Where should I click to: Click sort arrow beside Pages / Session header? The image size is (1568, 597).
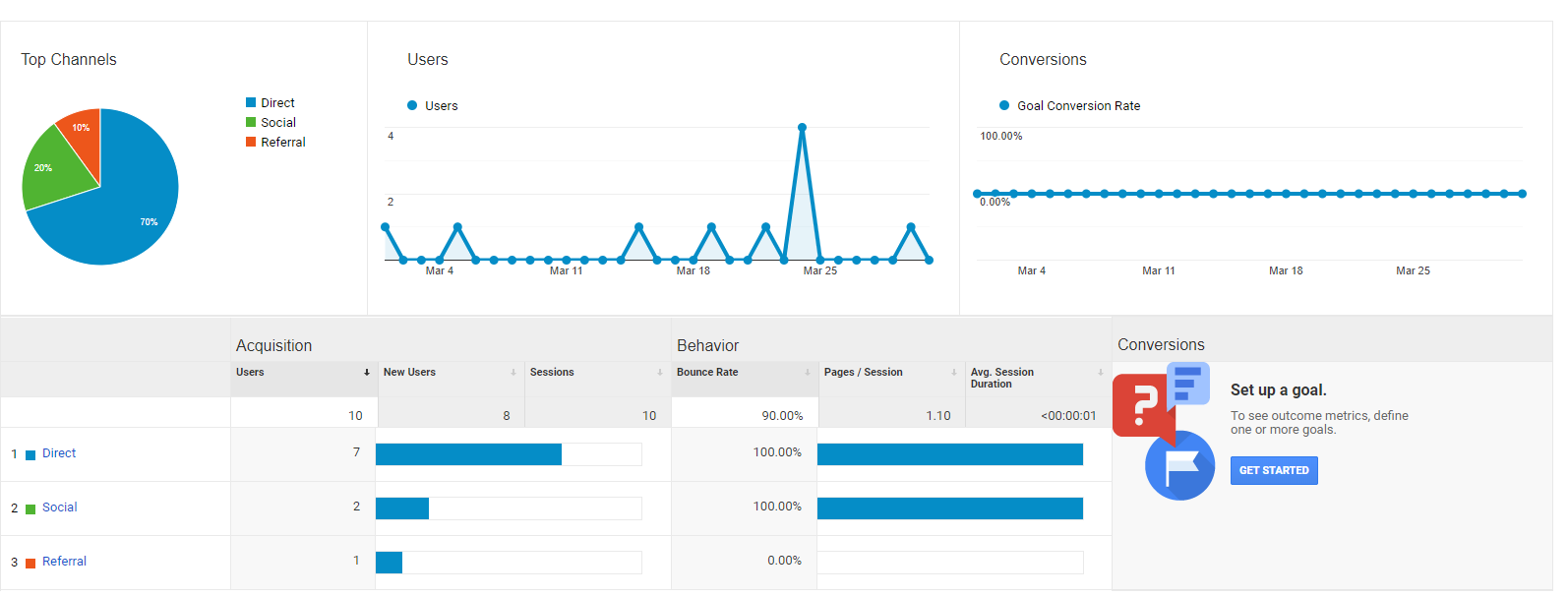[x=954, y=373]
